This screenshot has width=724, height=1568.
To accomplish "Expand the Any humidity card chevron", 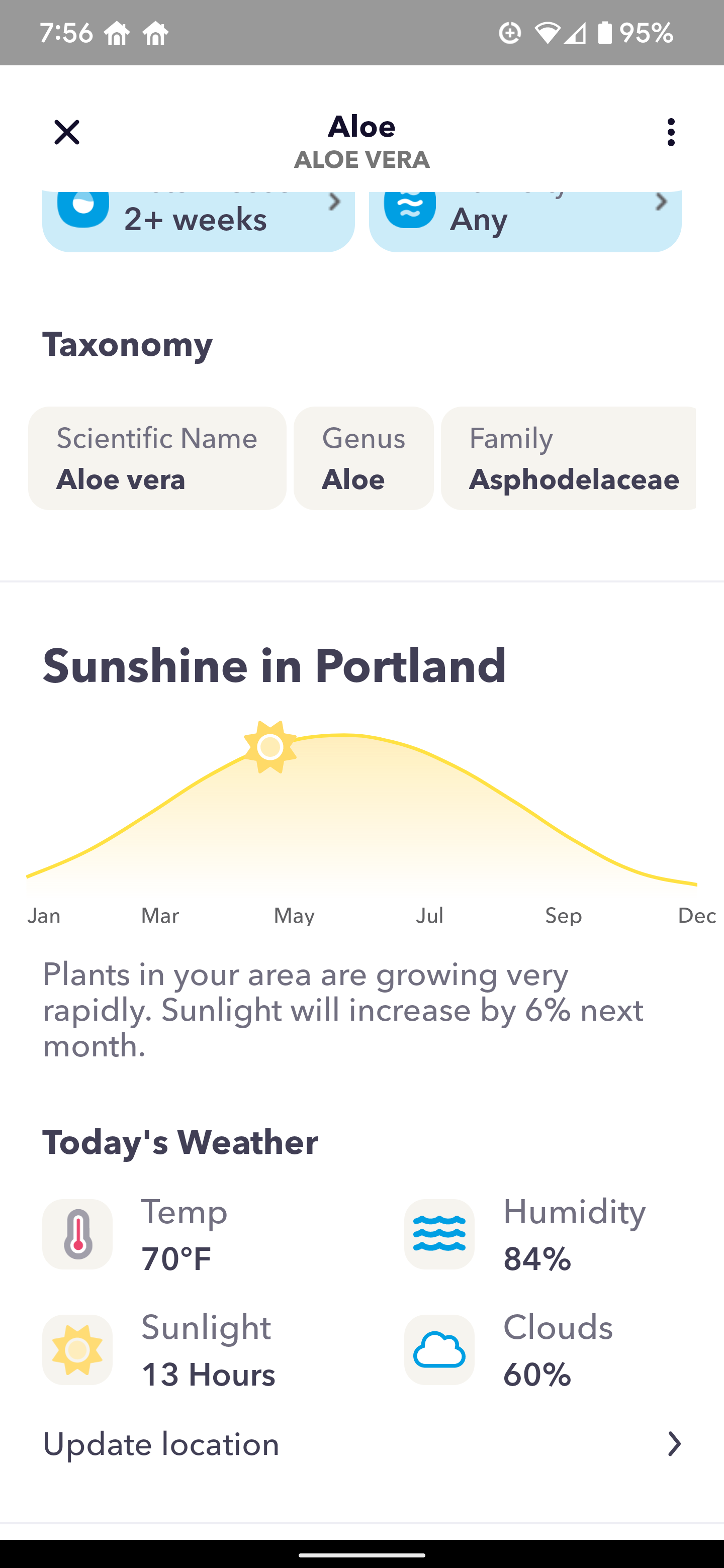I will click(661, 202).
